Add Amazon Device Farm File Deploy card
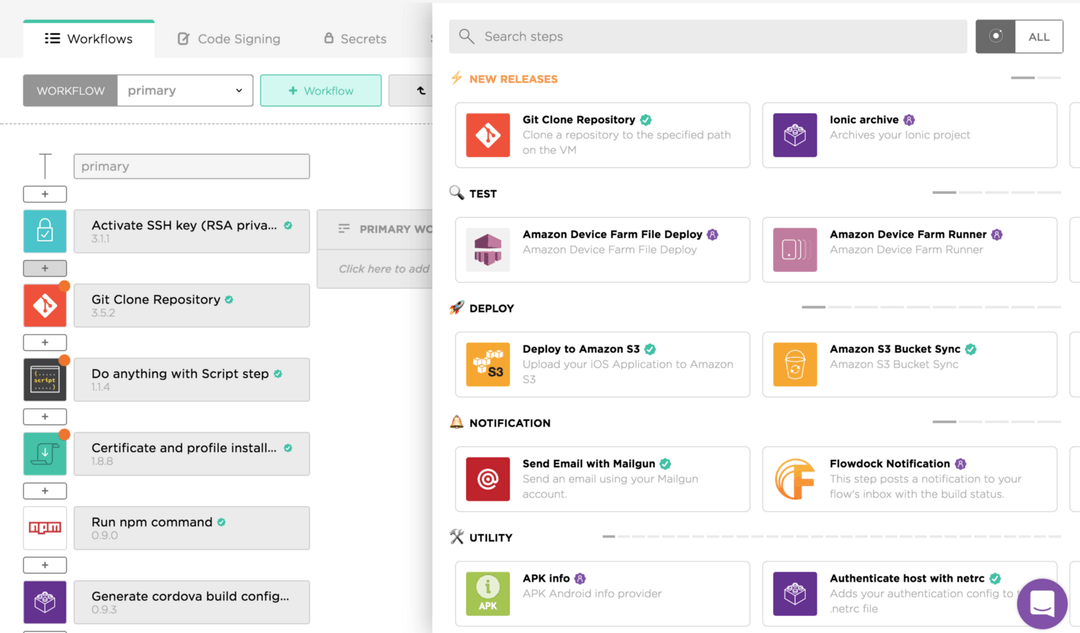 (x=603, y=249)
